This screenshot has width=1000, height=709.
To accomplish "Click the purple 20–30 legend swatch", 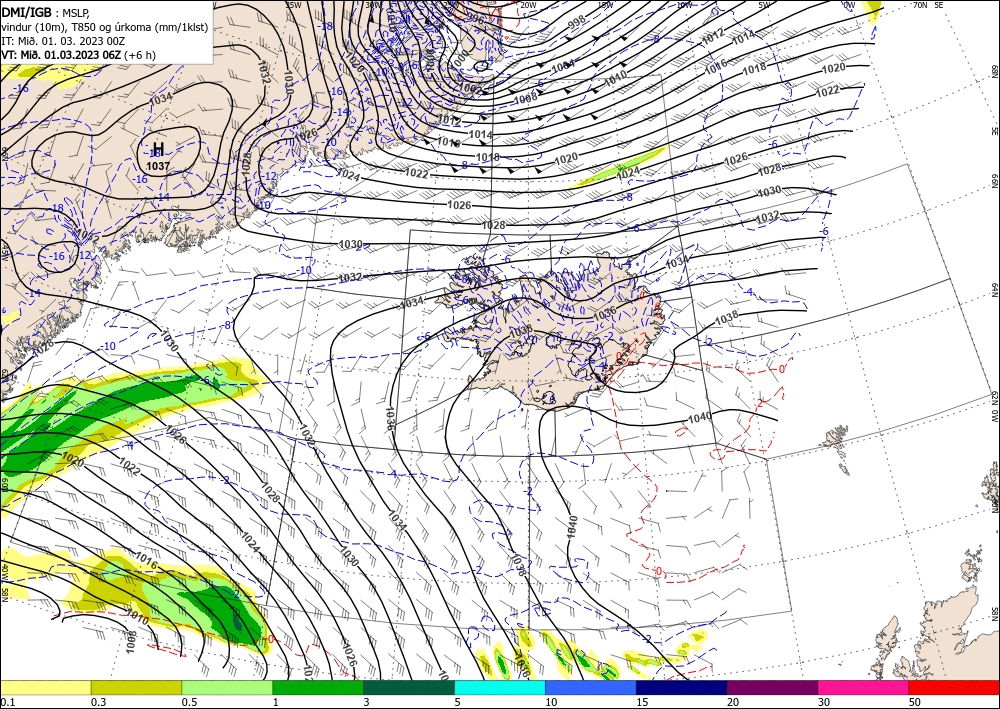I will (772, 687).
